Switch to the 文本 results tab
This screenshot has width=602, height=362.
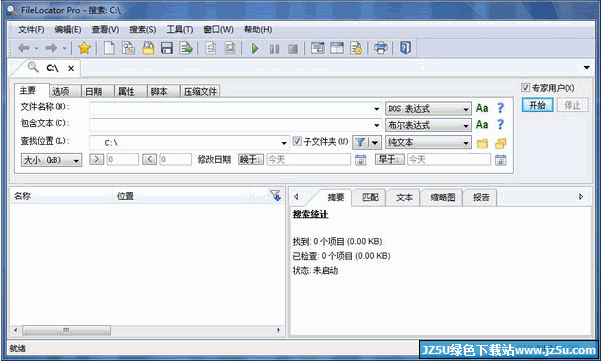(x=404, y=197)
